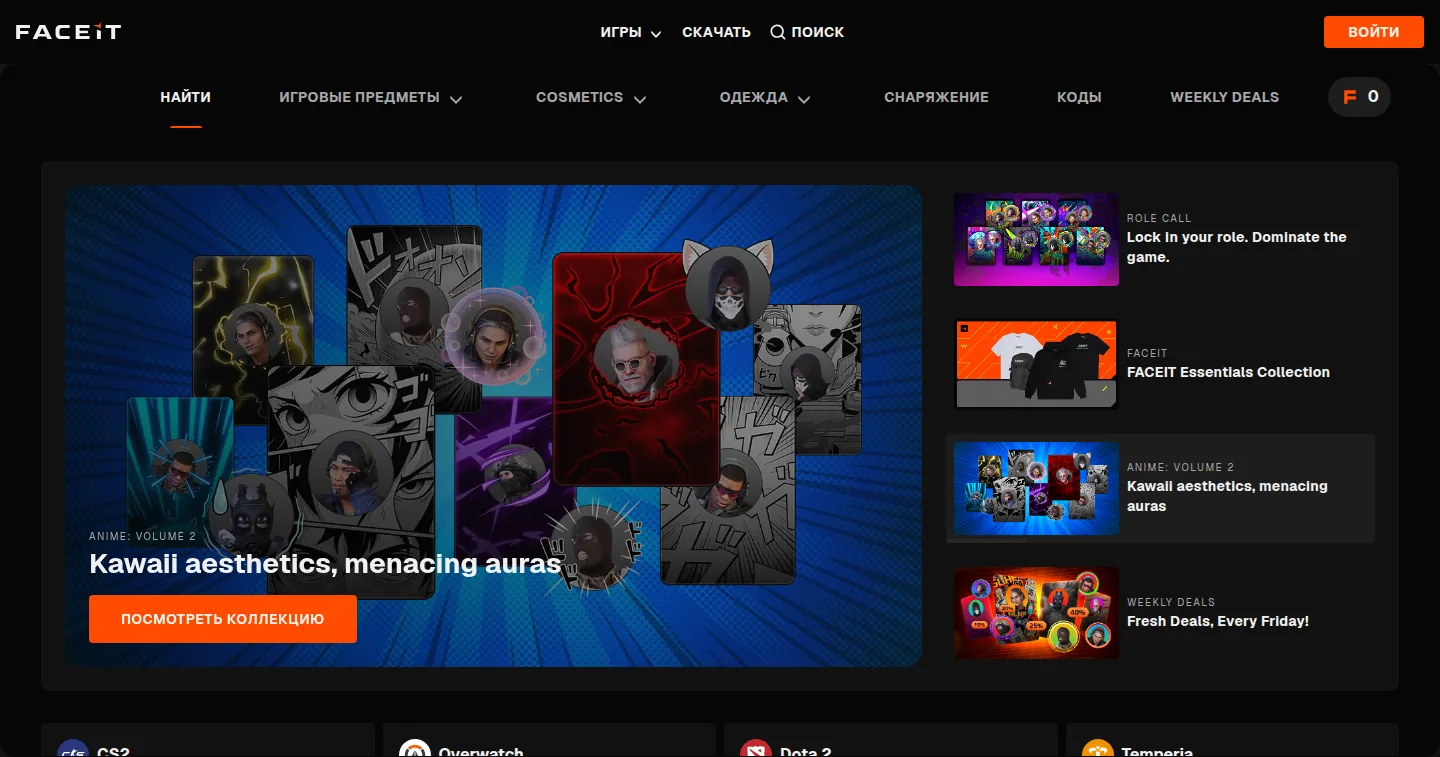Click the large Anime Volume 2 hero banner
1440x757 pixels.
[x=493, y=426]
